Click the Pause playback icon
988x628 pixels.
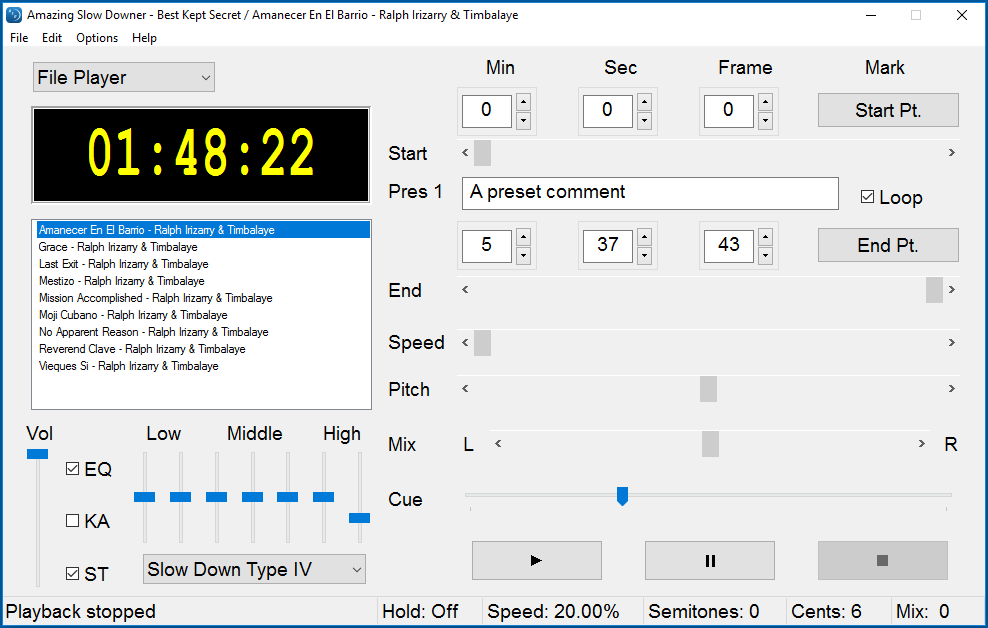pos(709,560)
